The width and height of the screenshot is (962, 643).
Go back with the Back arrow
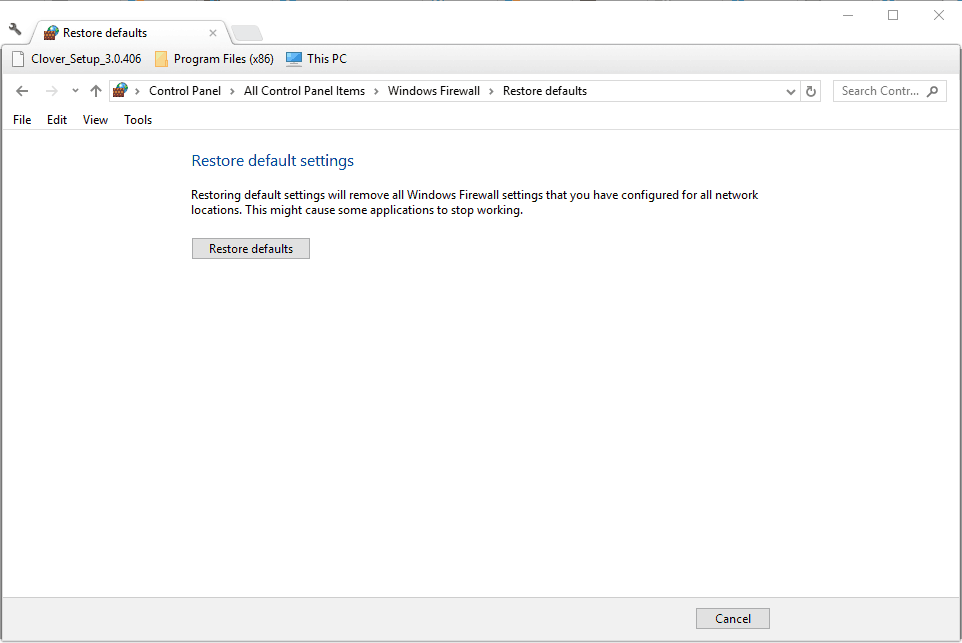click(22, 91)
